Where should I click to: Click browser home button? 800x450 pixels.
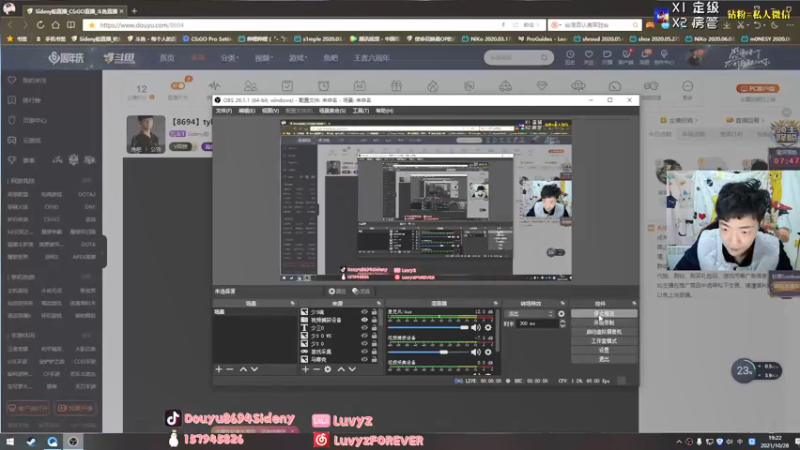(x=56, y=24)
